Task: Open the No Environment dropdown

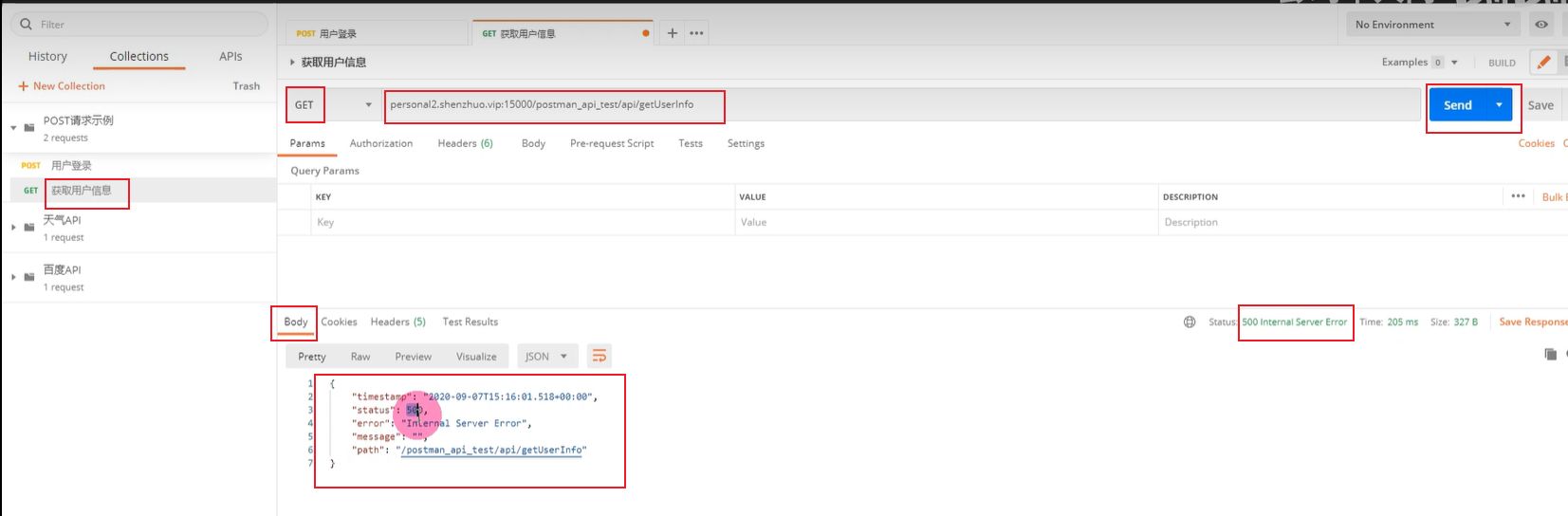Action: tap(1432, 25)
